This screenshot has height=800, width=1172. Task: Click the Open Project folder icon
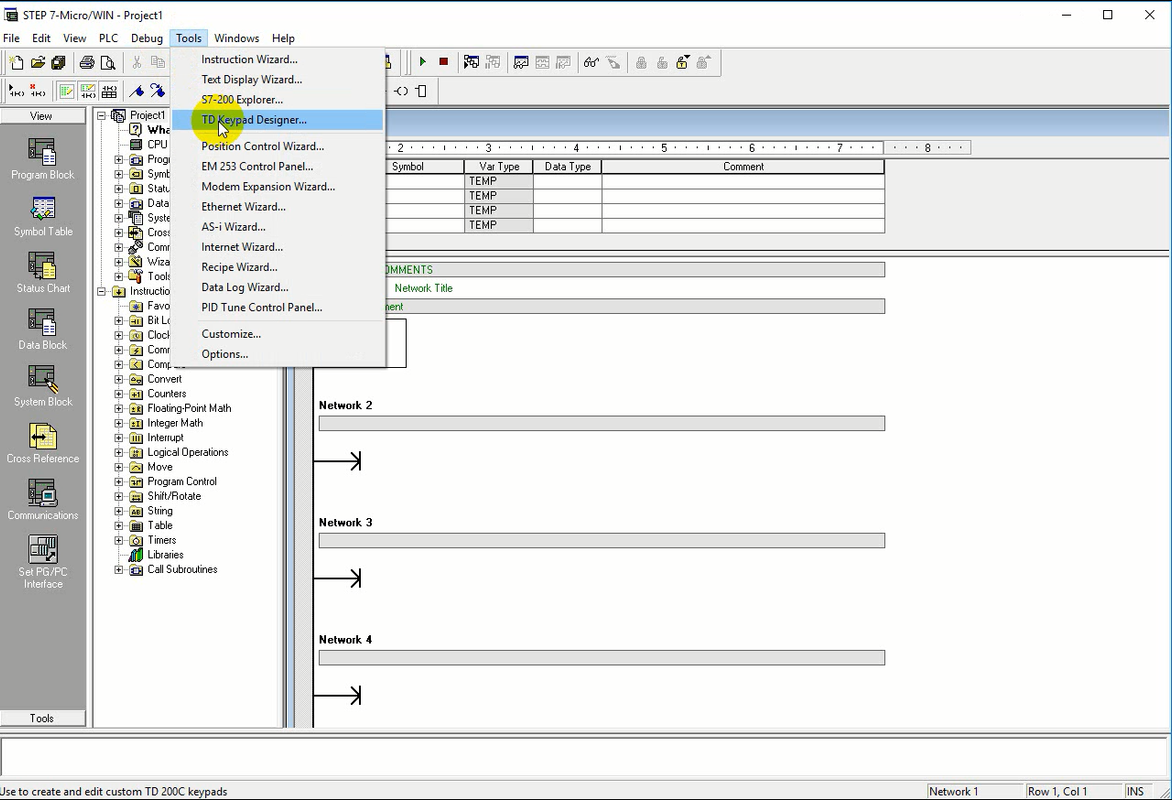(x=37, y=63)
